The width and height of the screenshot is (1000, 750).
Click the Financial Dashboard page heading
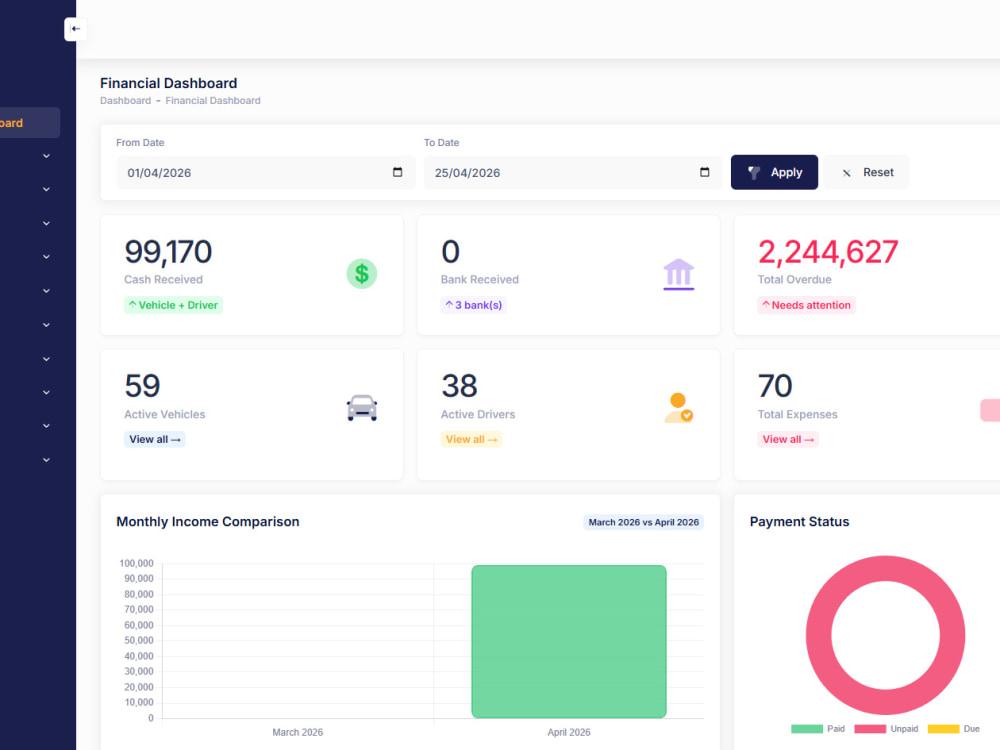168,83
